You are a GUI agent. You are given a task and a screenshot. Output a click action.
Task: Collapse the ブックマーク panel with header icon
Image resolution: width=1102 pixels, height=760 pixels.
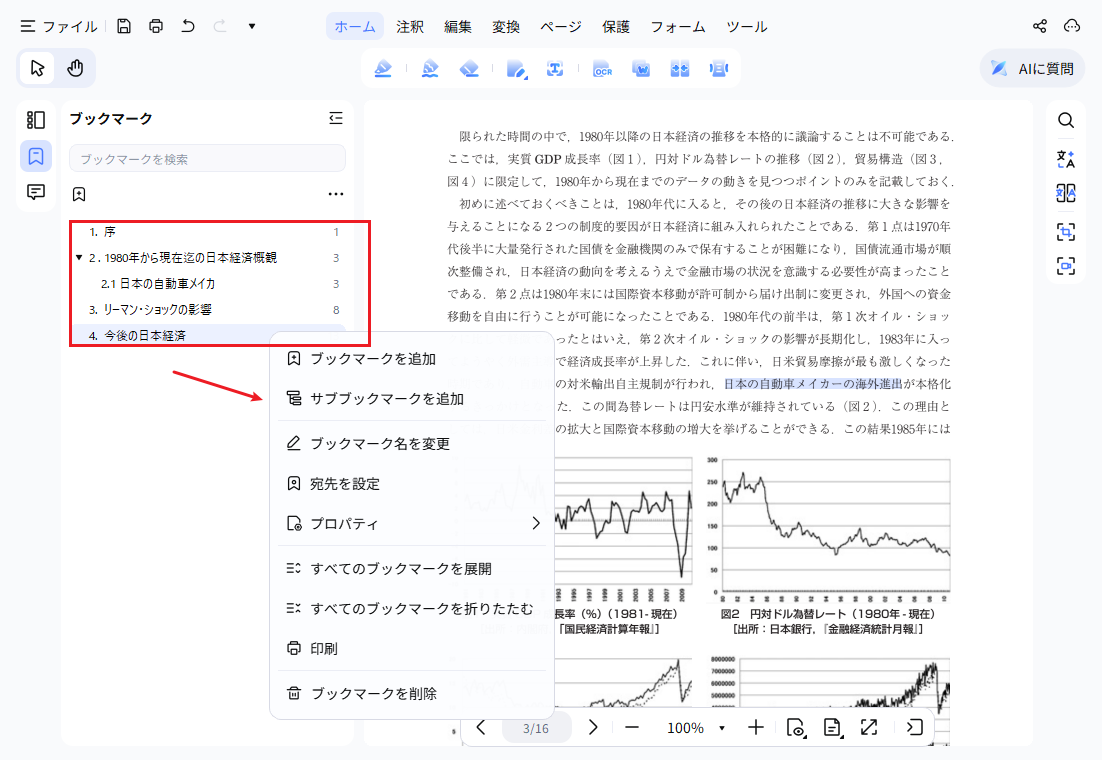(336, 118)
